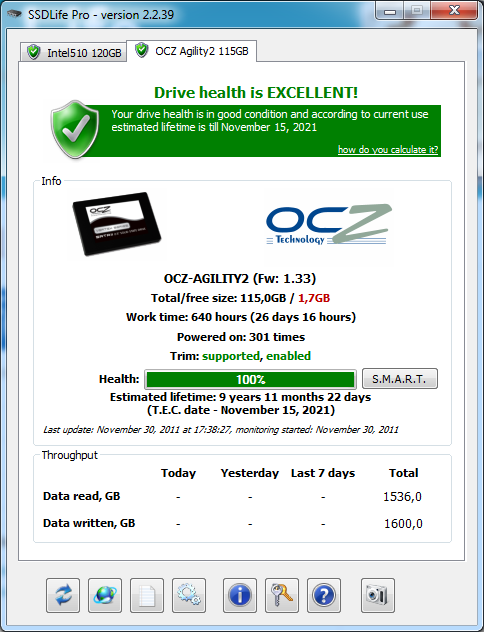Click the OCZ SSD drive picture
Image resolution: width=484 pixels, height=632 pixels.
[x=117, y=224]
